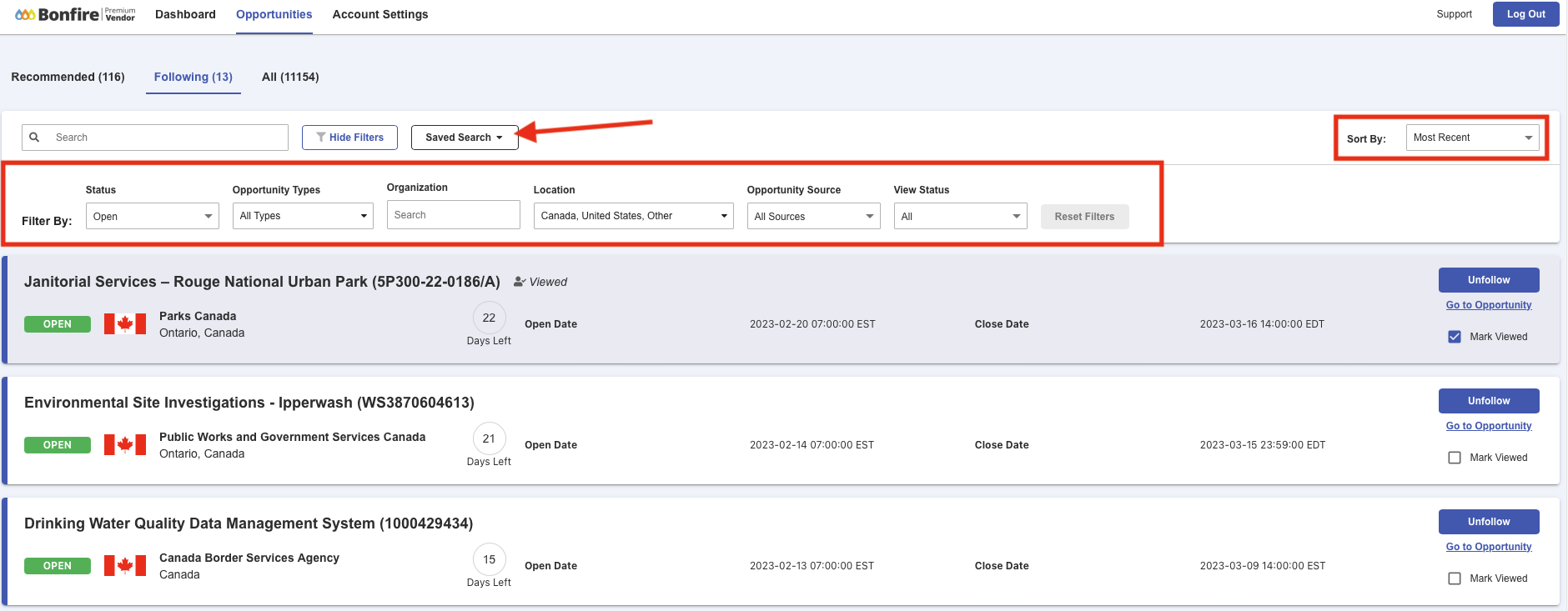Click the Canada flag for Border Services Agency
The image size is (1568, 611).
[x=125, y=565]
